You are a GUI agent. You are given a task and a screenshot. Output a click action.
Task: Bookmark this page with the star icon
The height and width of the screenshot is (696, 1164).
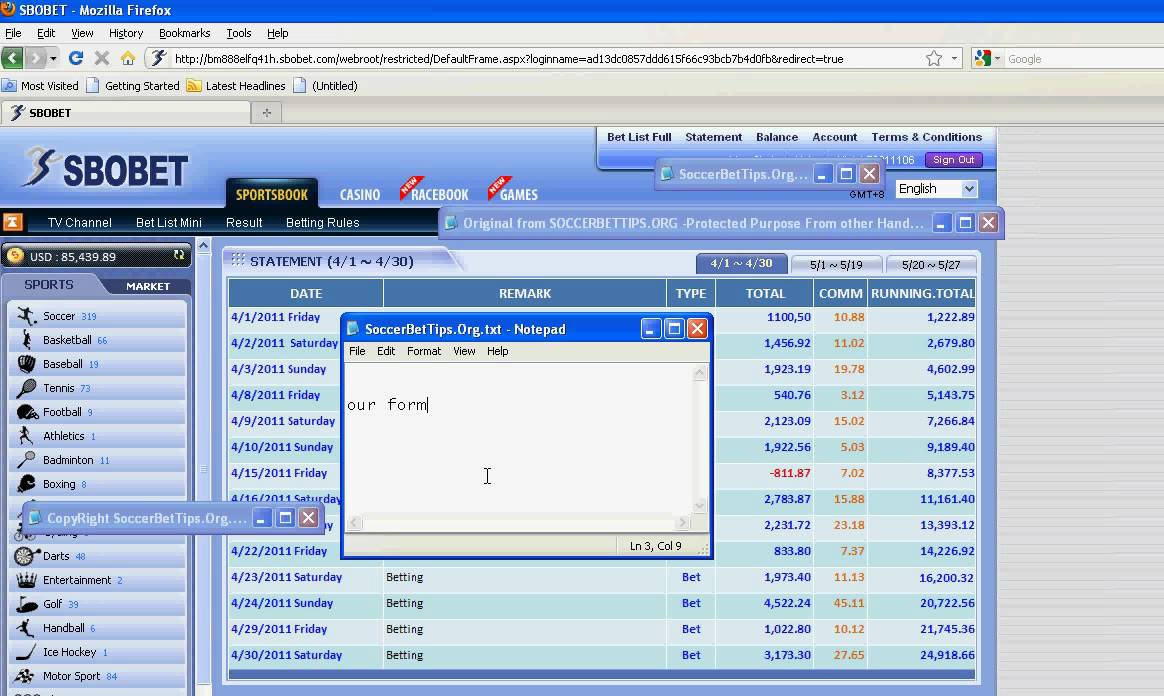click(934, 59)
